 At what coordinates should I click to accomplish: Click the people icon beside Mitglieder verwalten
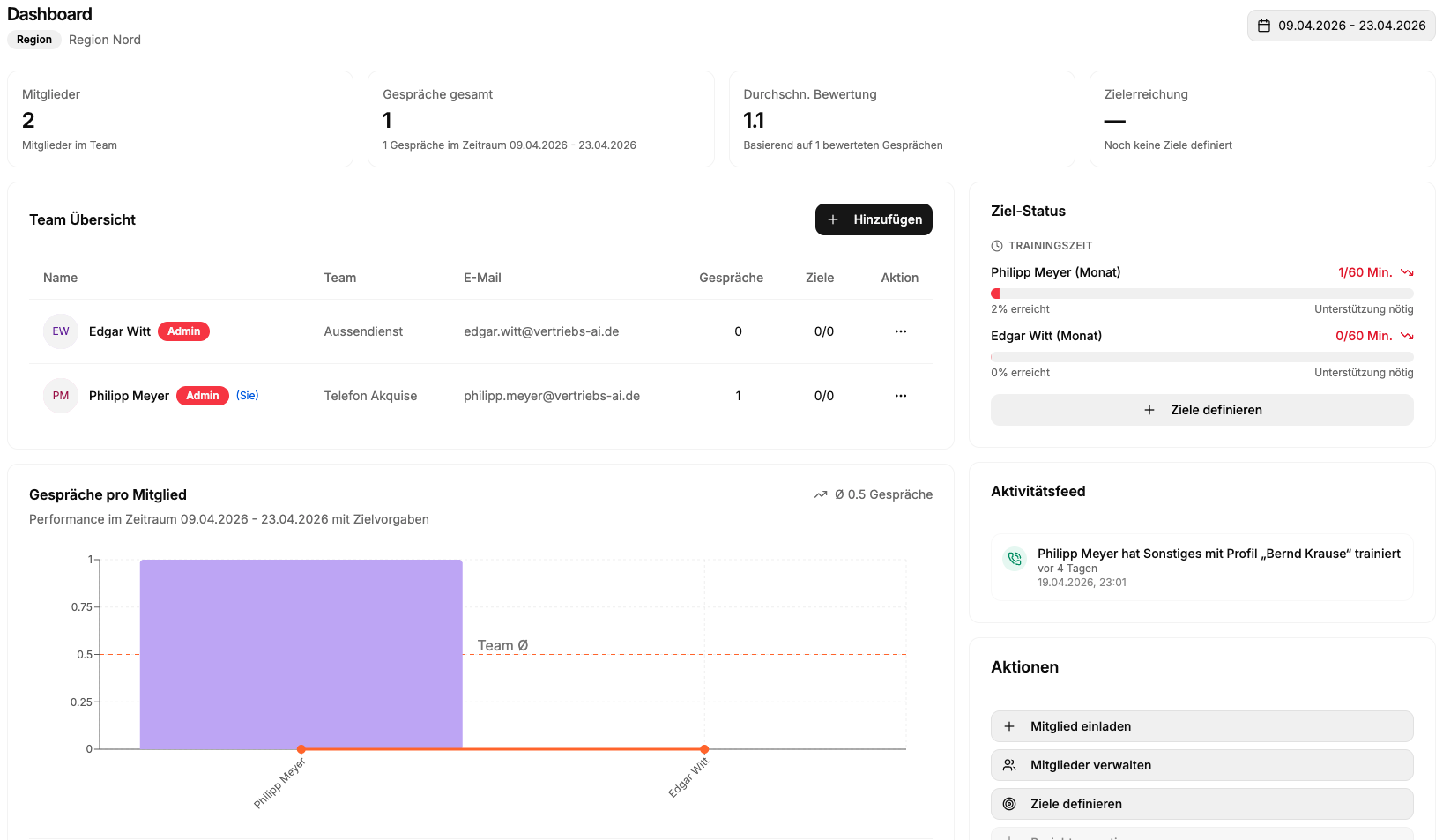point(1008,765)
